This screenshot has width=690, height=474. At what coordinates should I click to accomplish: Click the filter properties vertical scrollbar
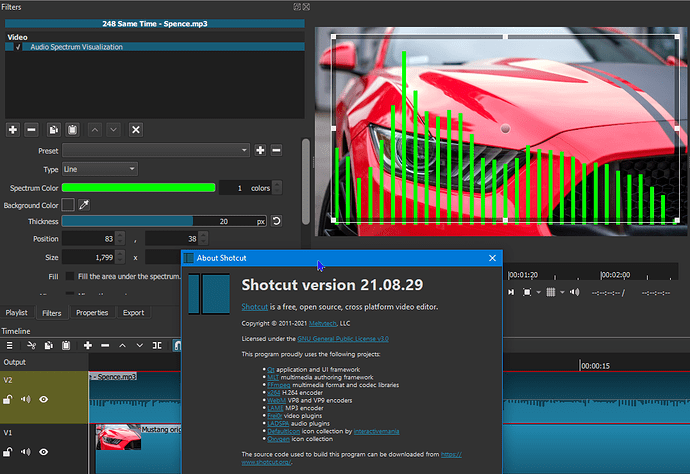tap(305, 182)
